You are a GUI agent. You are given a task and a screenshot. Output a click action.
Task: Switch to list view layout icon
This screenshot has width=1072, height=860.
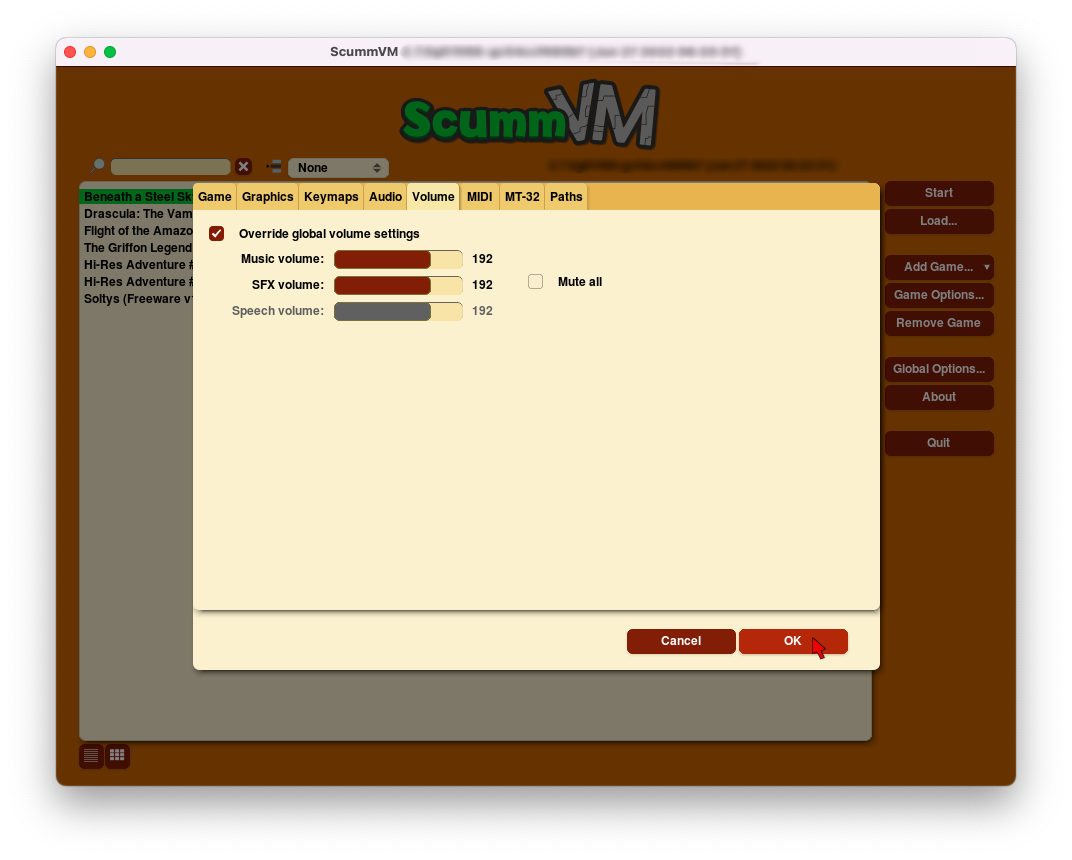(91, 756)
